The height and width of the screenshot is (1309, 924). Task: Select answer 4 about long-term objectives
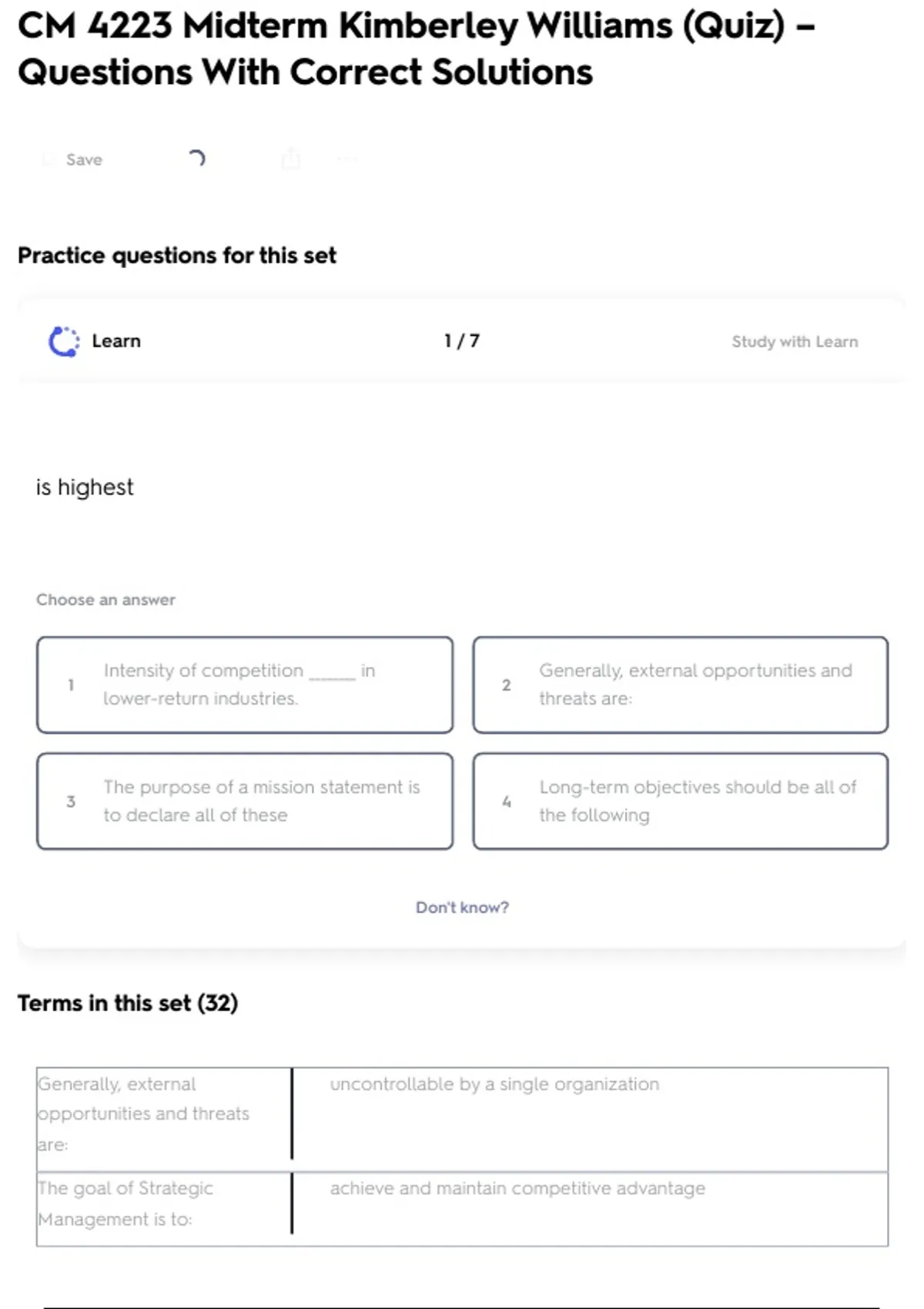coord(680,801)
